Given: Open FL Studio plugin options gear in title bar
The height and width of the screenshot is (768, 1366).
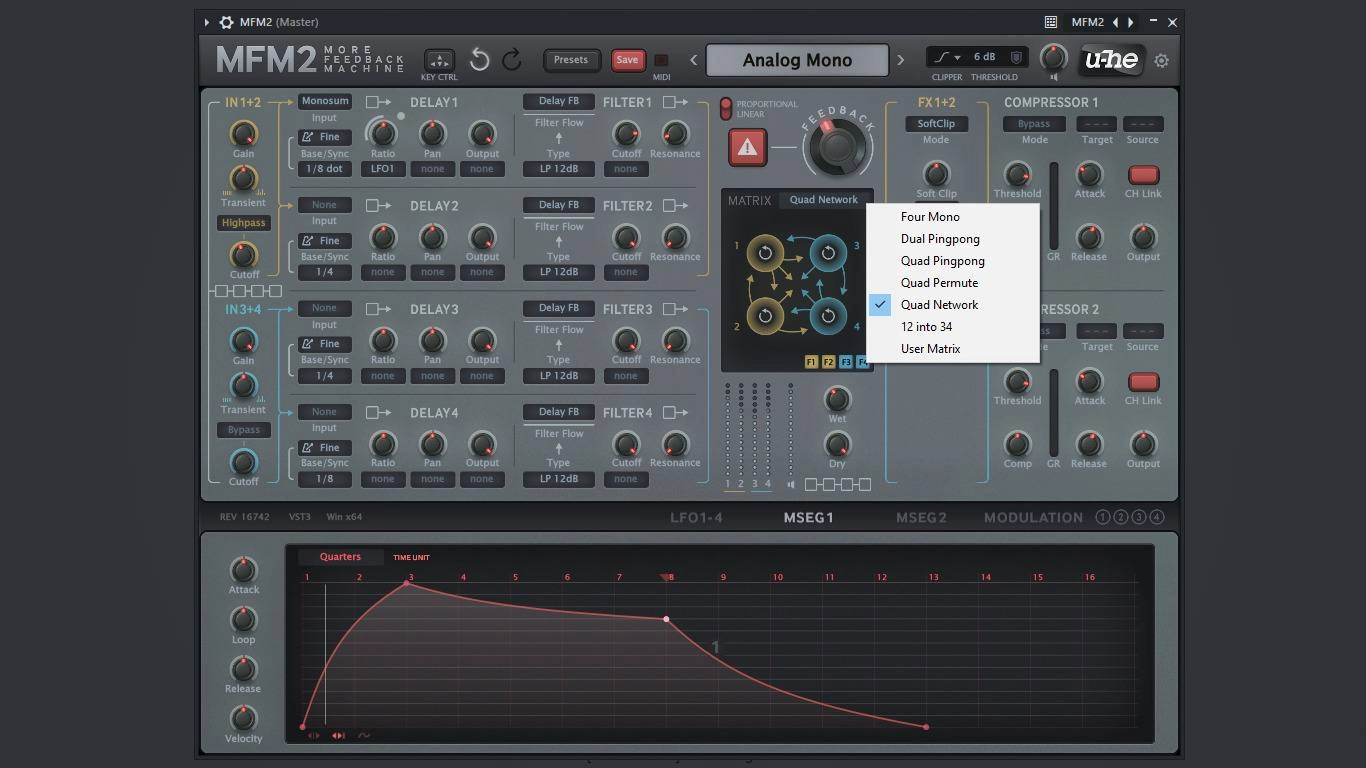Looking at the screenshot, I should pos(226,22).
